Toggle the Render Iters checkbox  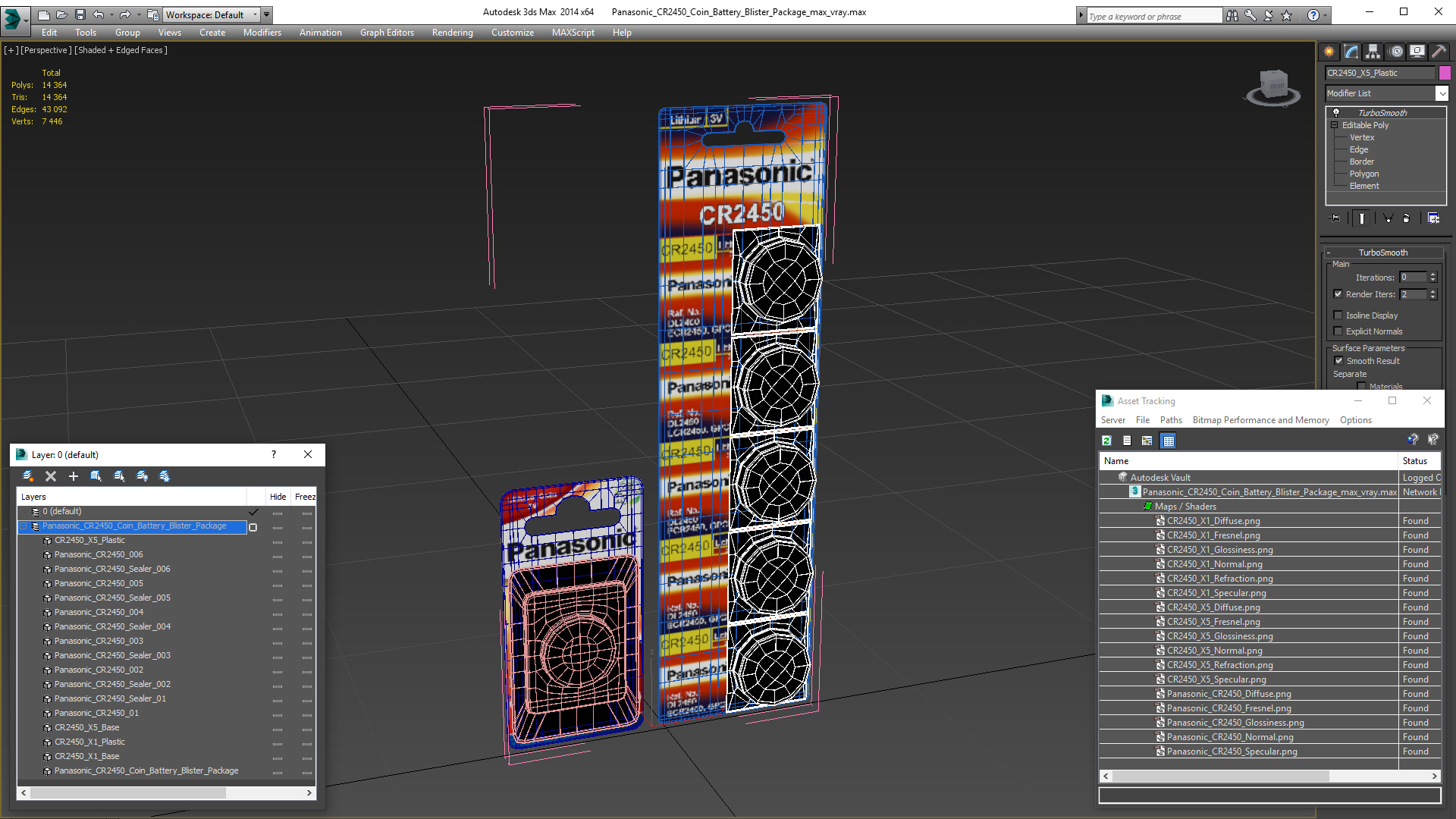tap(1338, 294)
